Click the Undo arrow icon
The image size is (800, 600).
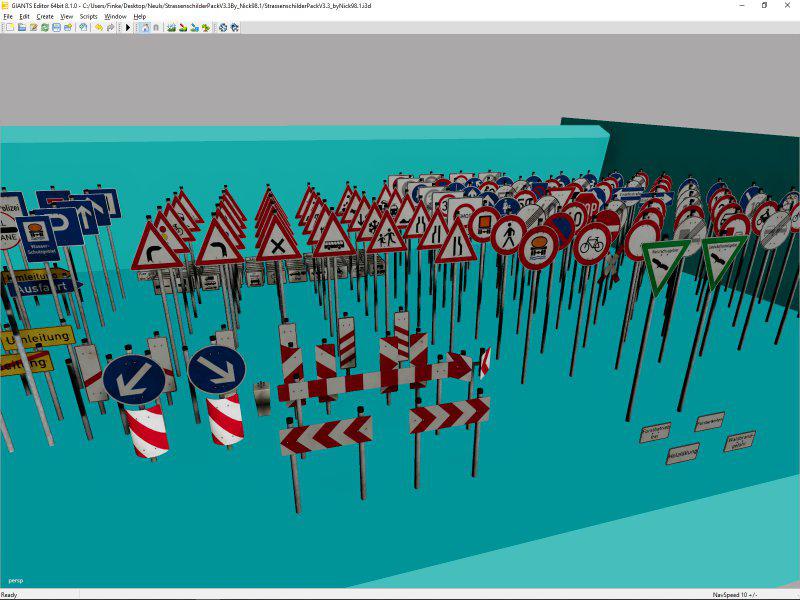click(98, 27)
